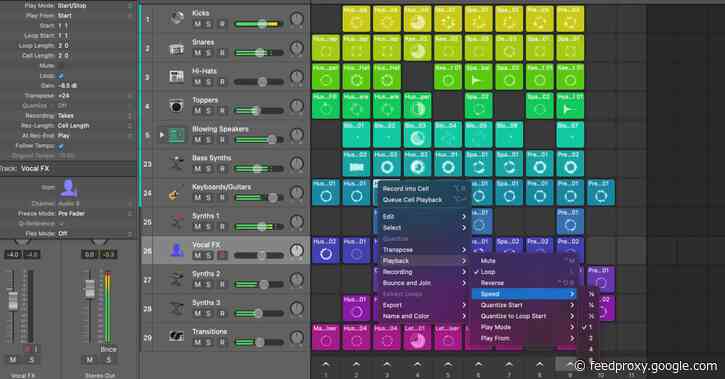Click the Blowing Speakers track icon

coord(176,135)
